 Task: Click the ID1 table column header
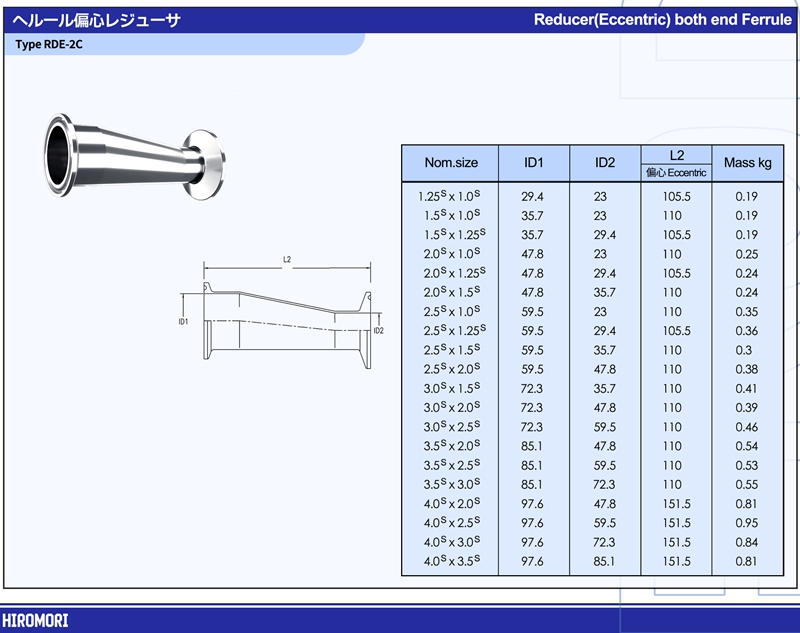(533, 163)
